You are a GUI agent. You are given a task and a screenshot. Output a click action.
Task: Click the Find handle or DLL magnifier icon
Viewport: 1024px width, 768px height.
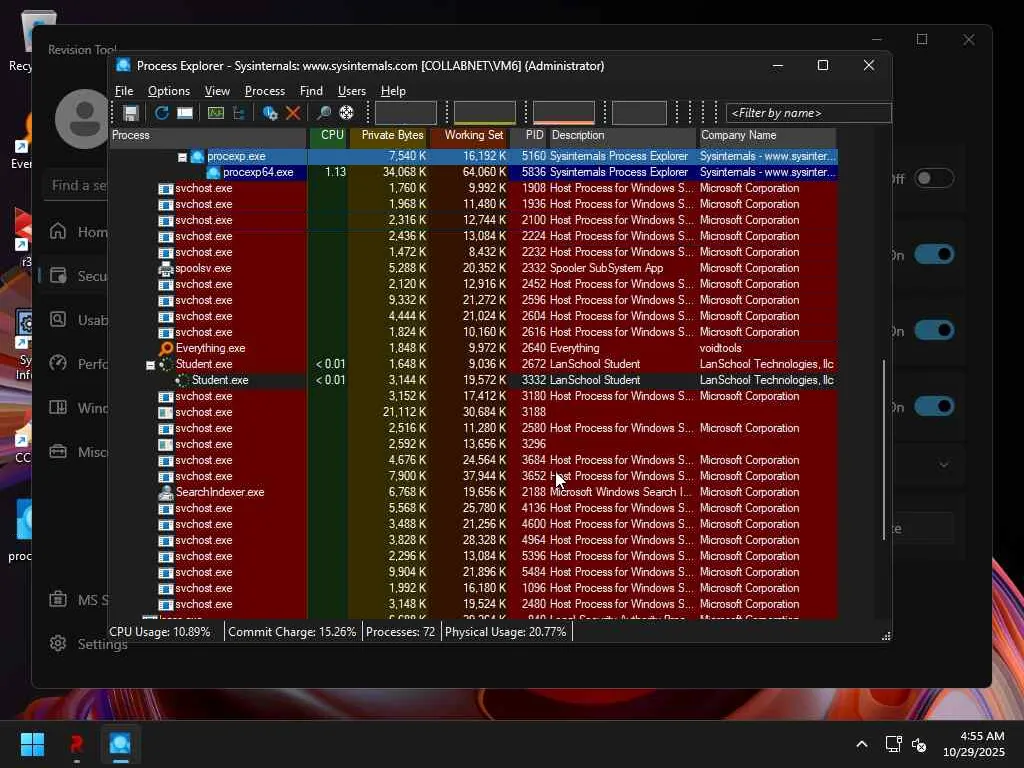(x=323, y=113)
